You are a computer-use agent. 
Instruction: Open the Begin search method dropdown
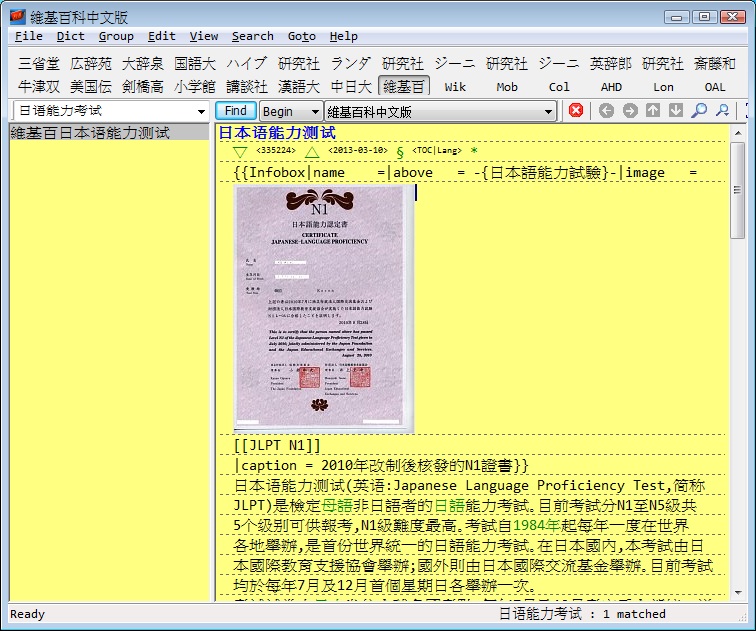291,111
